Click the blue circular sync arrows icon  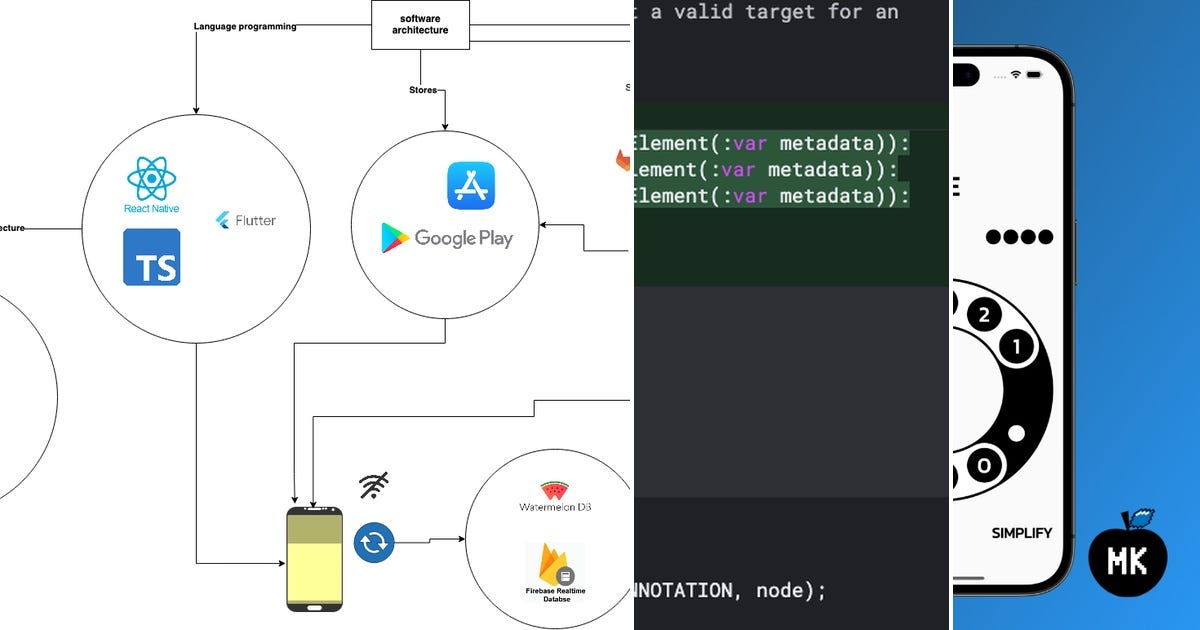(x=374, y=540)
